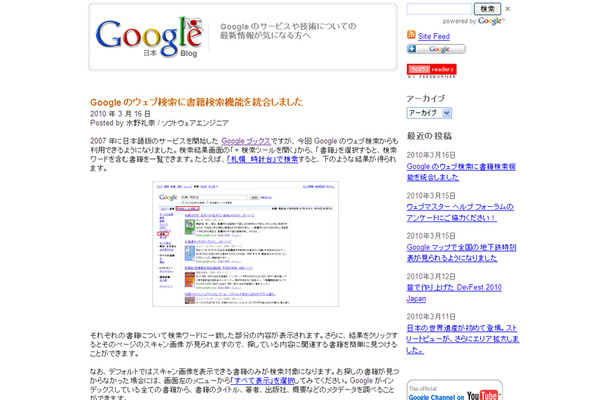Click the YouTube logo in the channel box
This screenshot has height=400, width=610.
click(482, 395)
